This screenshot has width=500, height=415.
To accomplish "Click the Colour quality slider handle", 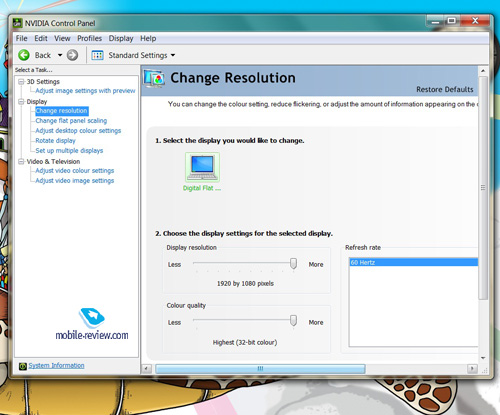I will pyautogui.click(x=293, y=321).
